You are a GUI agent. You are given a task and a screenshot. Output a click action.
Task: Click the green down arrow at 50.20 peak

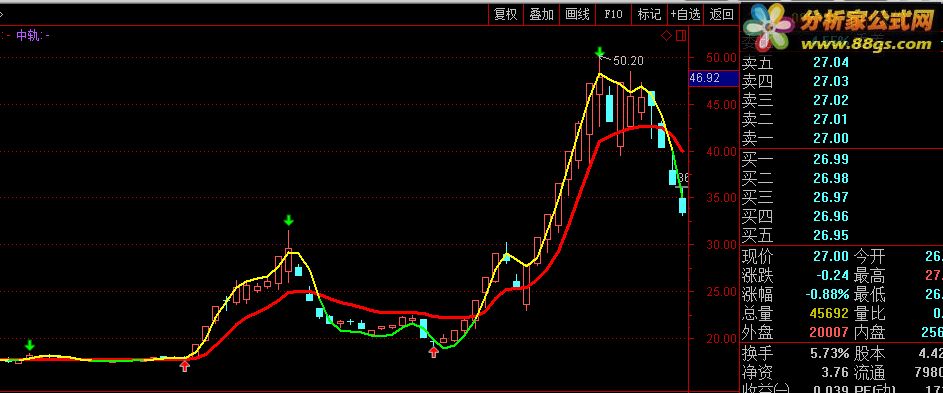point(600,52)
